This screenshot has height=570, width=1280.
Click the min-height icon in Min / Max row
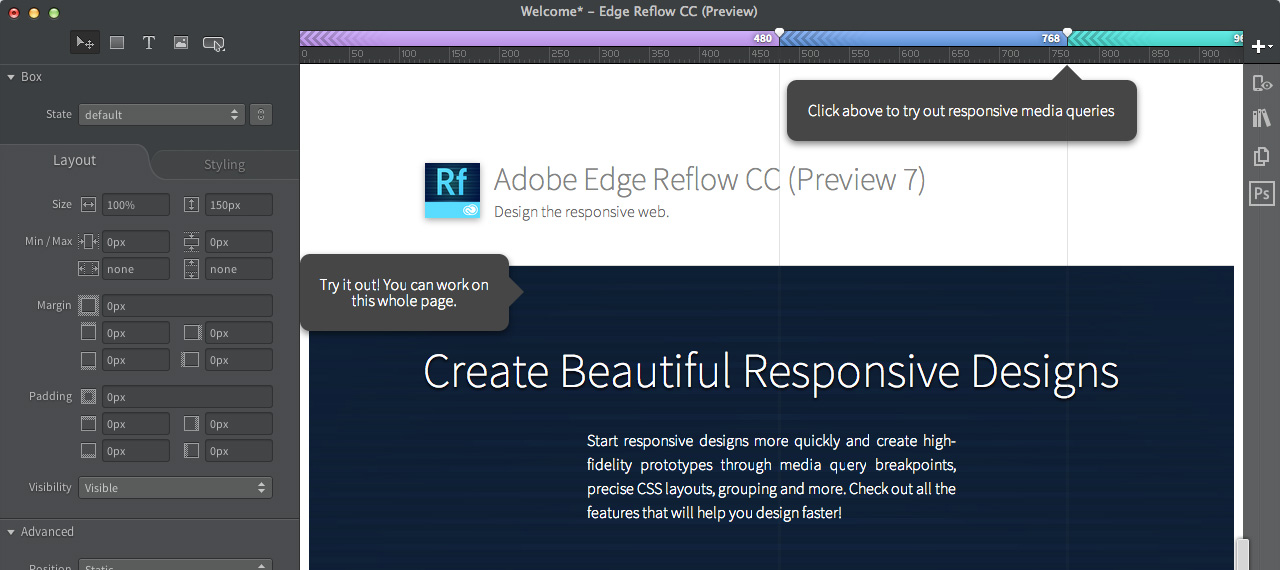click(192, 242)
